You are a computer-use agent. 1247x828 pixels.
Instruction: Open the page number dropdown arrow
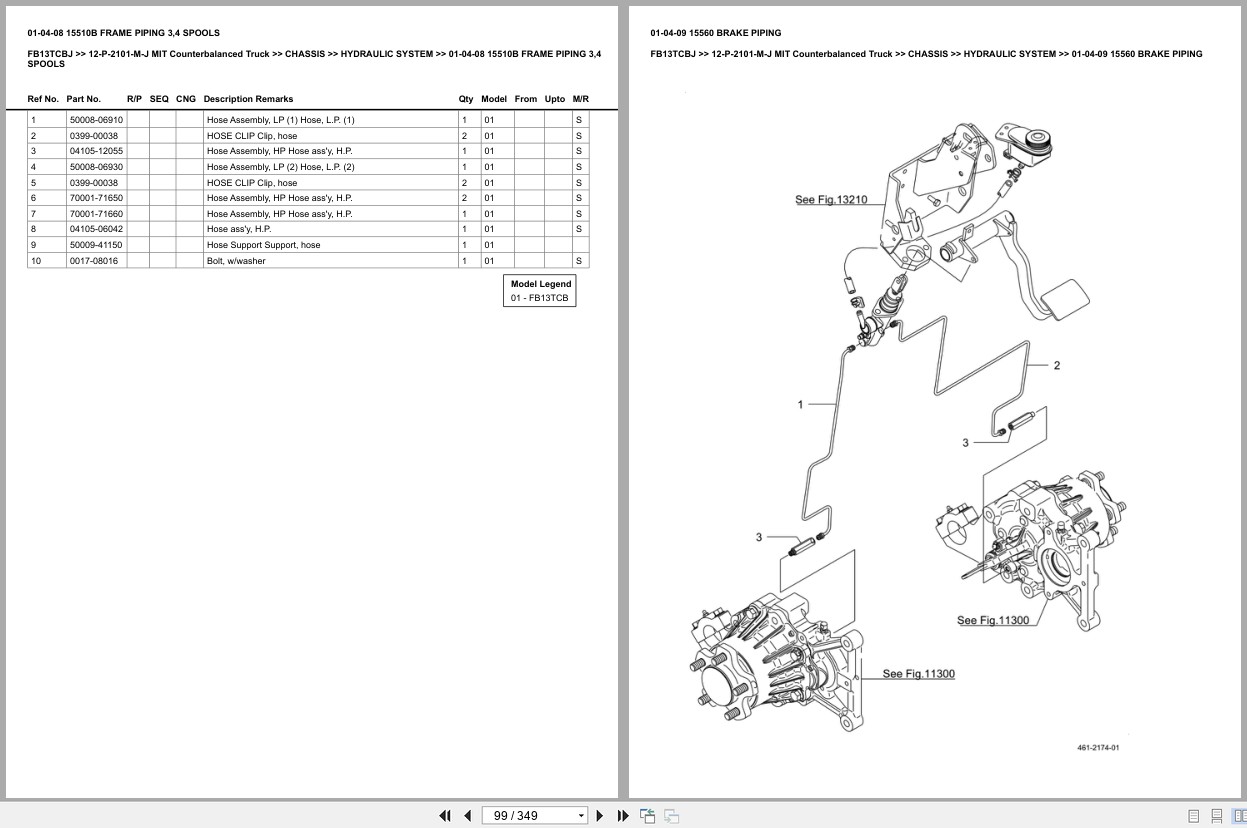point(581,816)
